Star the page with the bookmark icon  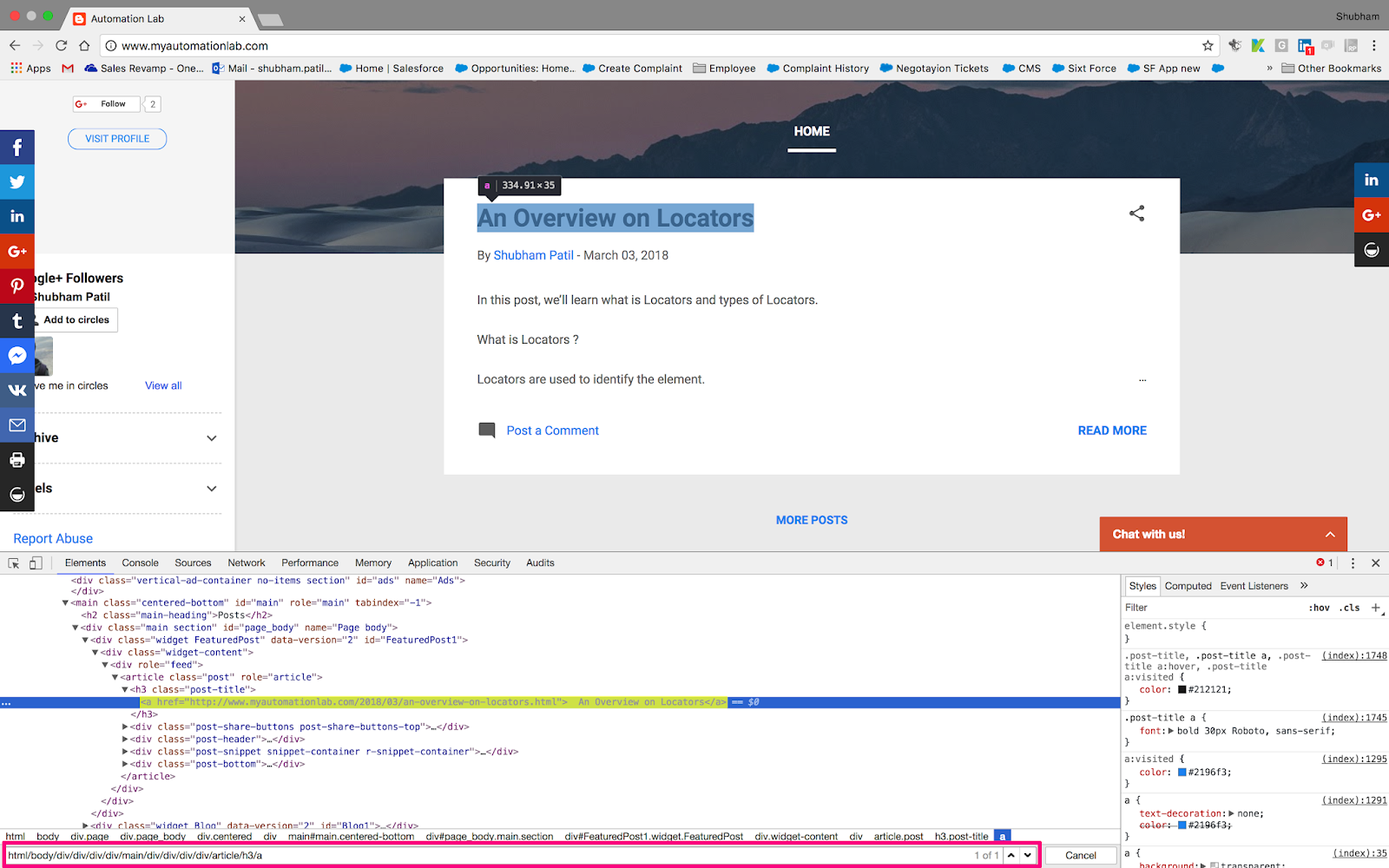pos(1208,45)
